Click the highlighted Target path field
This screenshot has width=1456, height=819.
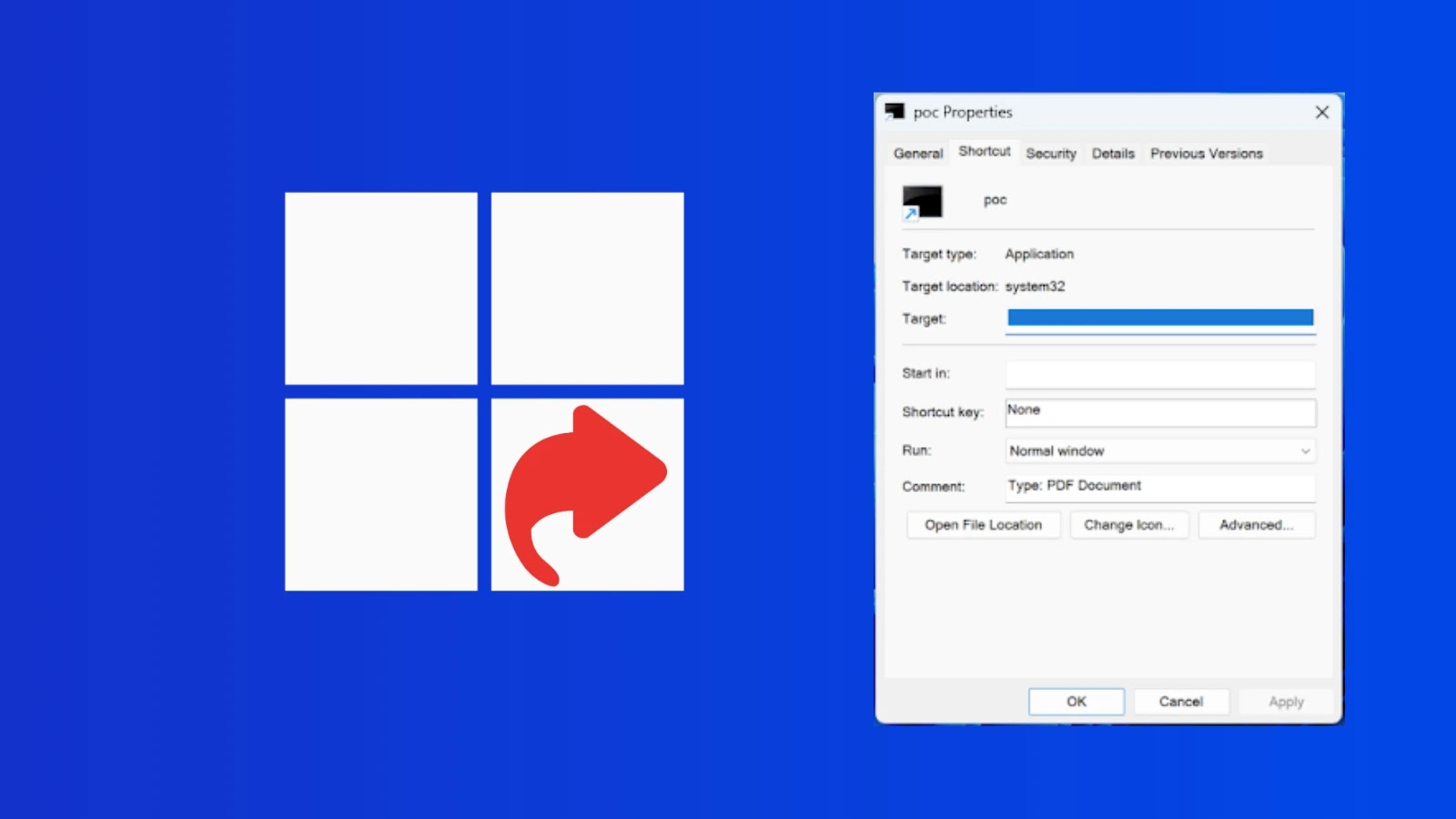(1159, 318)
